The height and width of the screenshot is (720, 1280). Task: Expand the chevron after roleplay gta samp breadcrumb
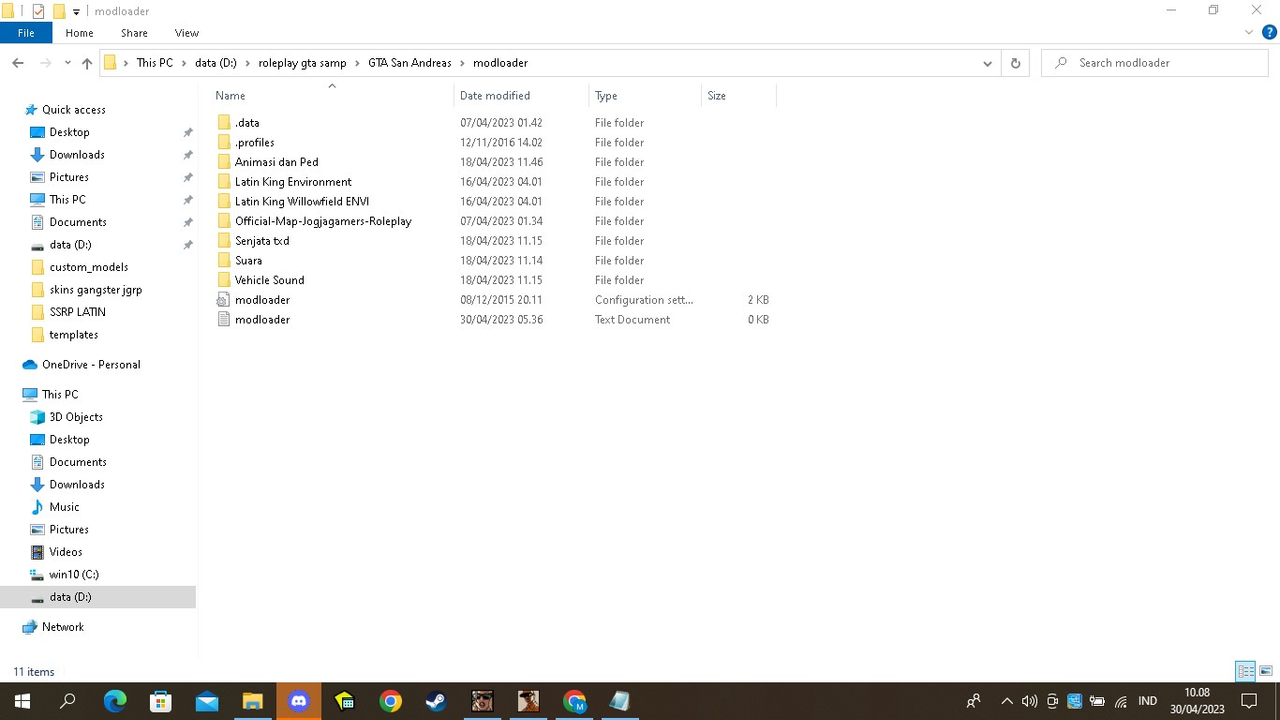(x=357, y=63)
